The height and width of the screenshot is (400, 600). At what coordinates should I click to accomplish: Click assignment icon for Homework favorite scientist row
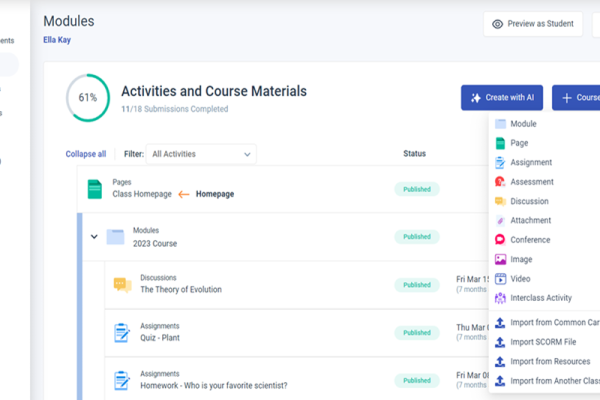point(122,380)
